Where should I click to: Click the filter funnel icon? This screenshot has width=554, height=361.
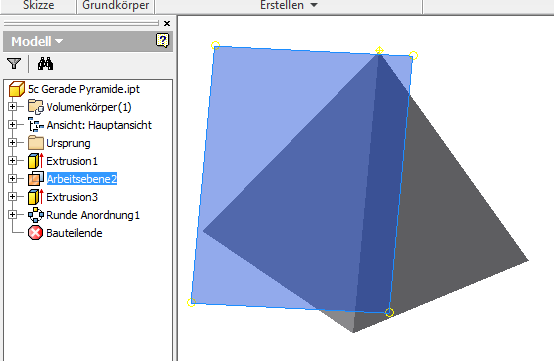14,64
